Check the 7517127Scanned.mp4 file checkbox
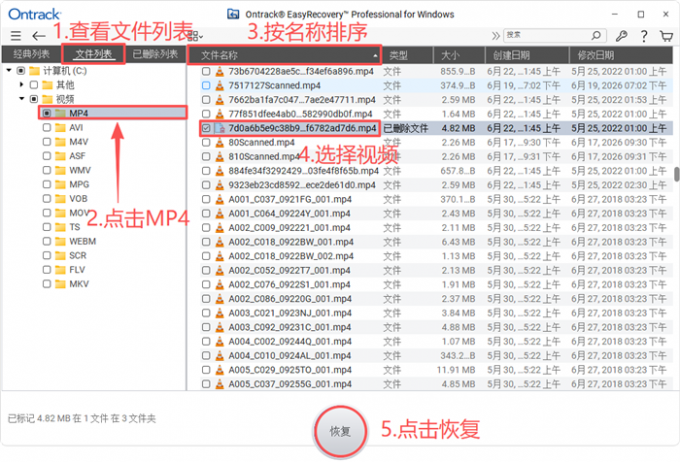The width and height of the screenshot is (680, 462). (206, 85)
